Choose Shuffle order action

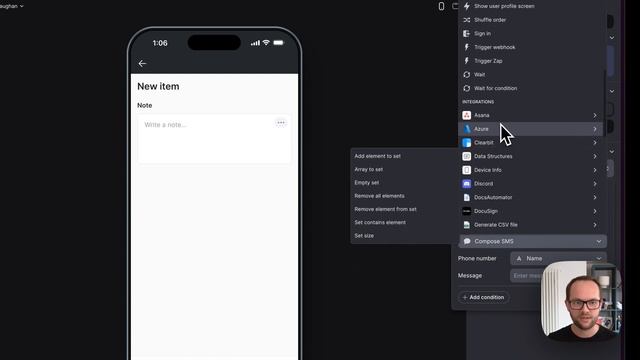point(490,20)
